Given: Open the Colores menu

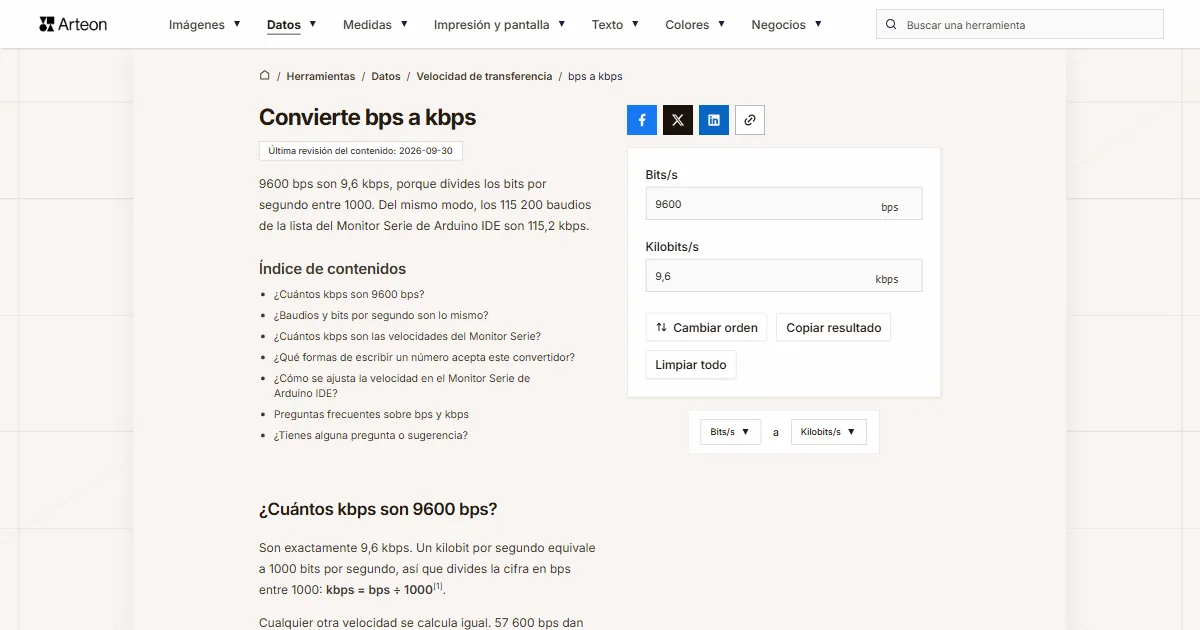Looking at the screenshot, I should 696,25.
